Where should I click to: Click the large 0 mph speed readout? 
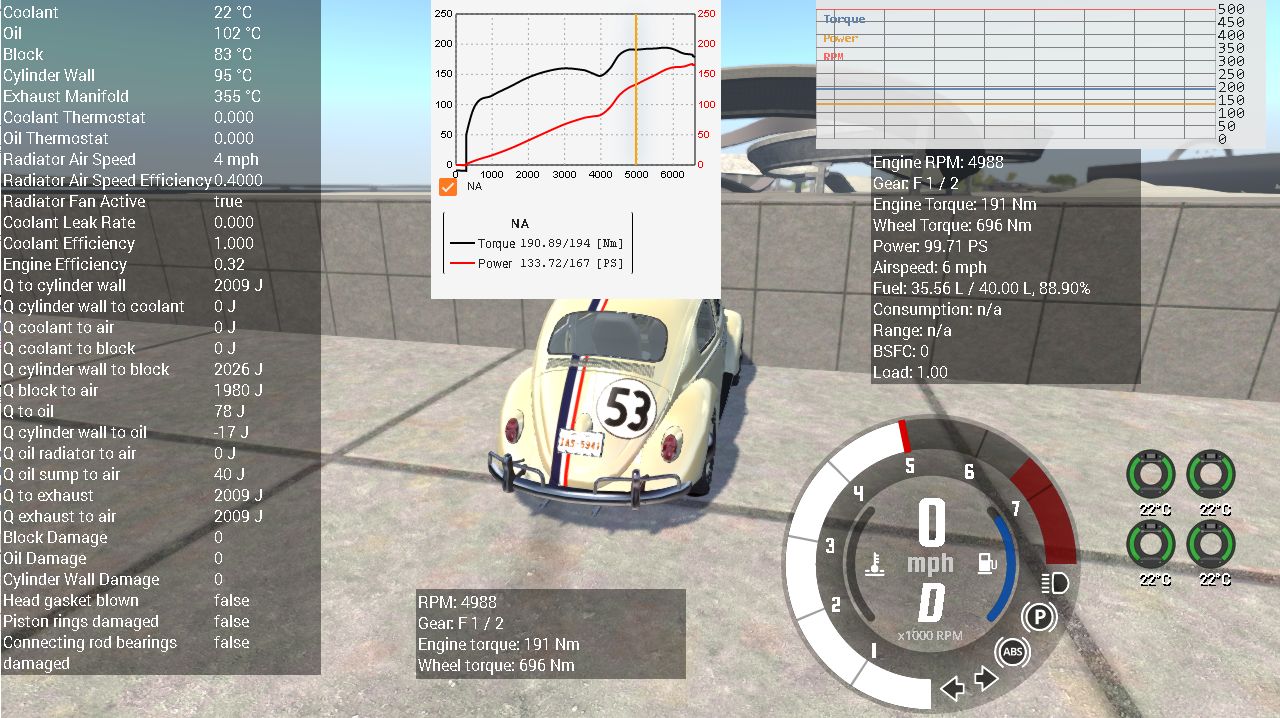point(931,523)
